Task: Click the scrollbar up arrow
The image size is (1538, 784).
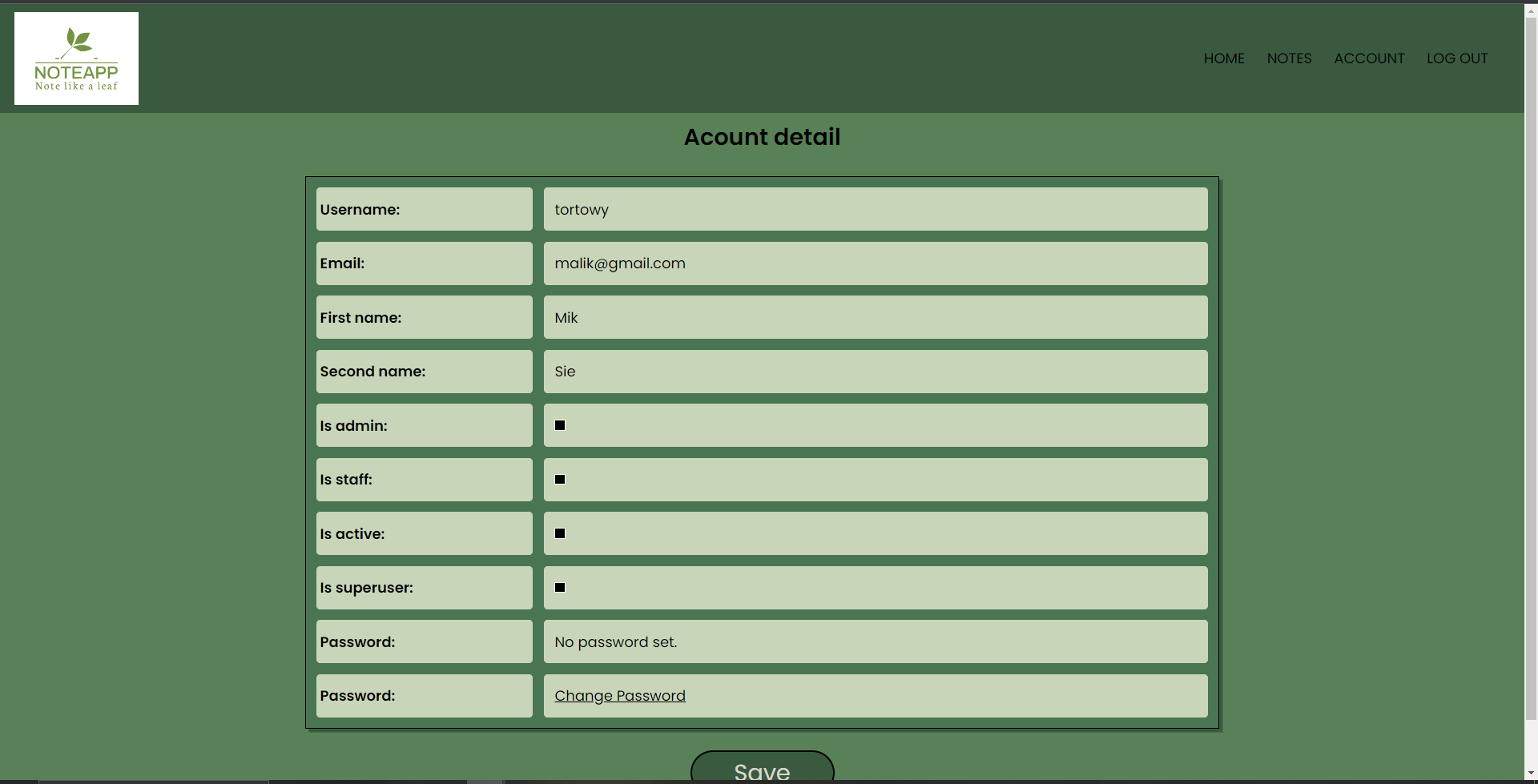Action: [x=1530, y=10]
